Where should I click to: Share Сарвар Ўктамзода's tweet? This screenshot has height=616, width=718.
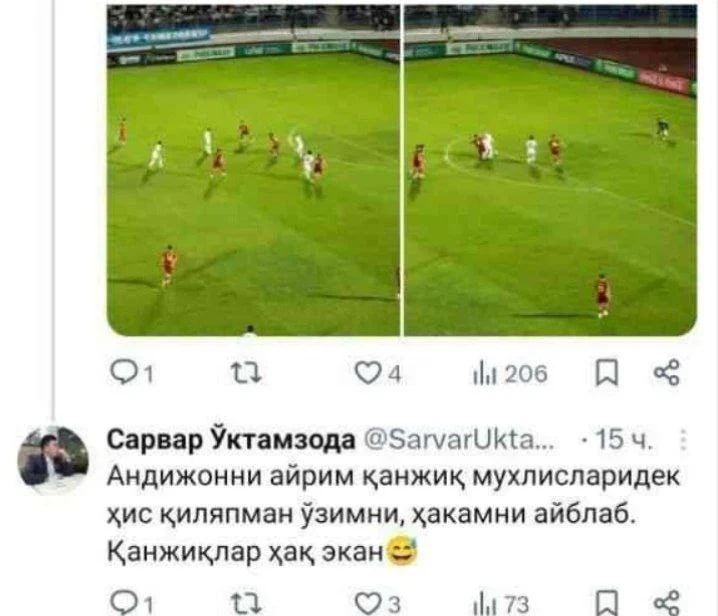[x=667, y=604]
